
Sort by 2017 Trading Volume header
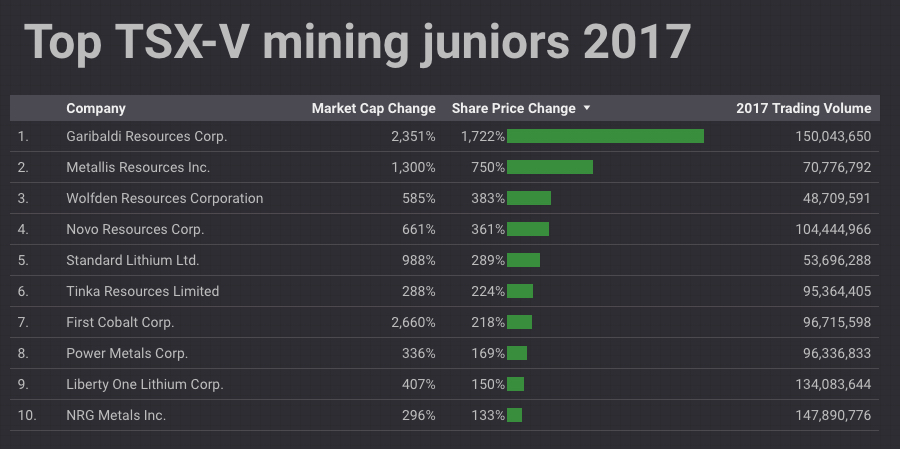point(803,108)
